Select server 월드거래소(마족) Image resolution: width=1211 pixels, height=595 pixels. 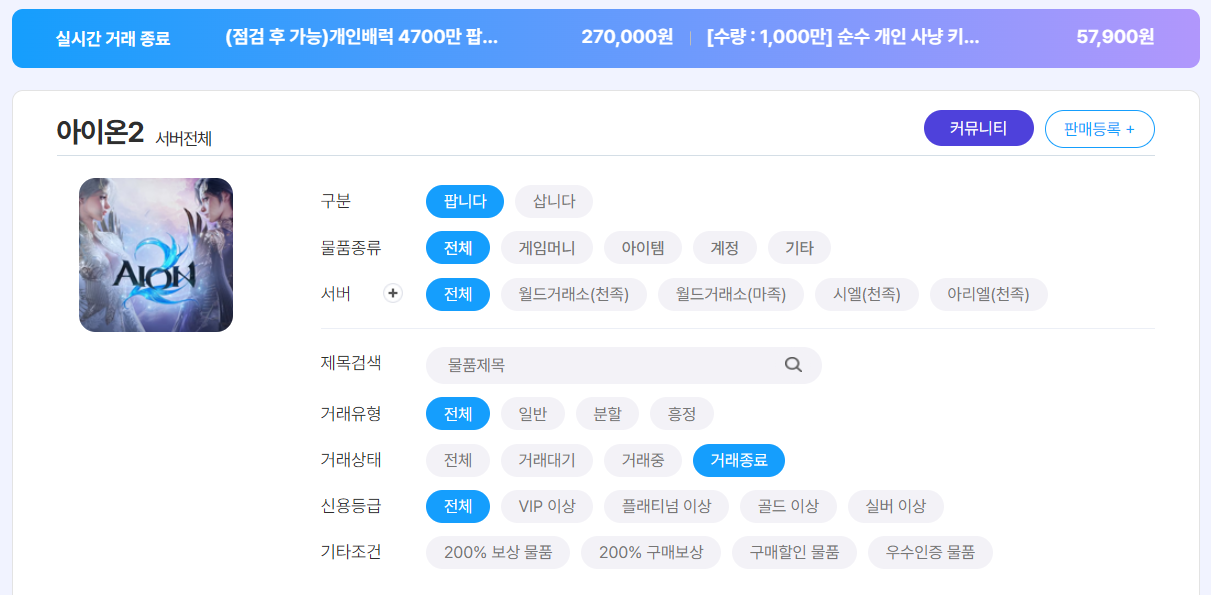point(731,294)
